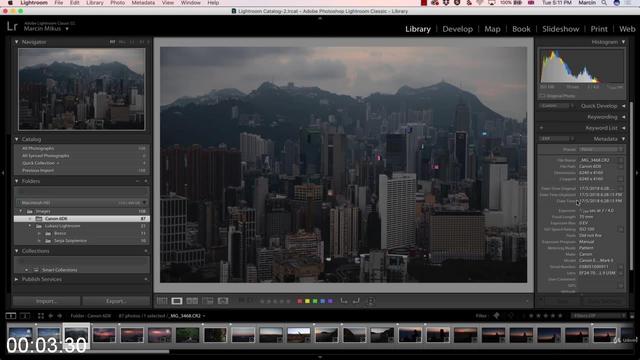640x360 pixels.
Task: Expand the Publish Services panel
Action: pyautogui.click(x=16, y=279)
